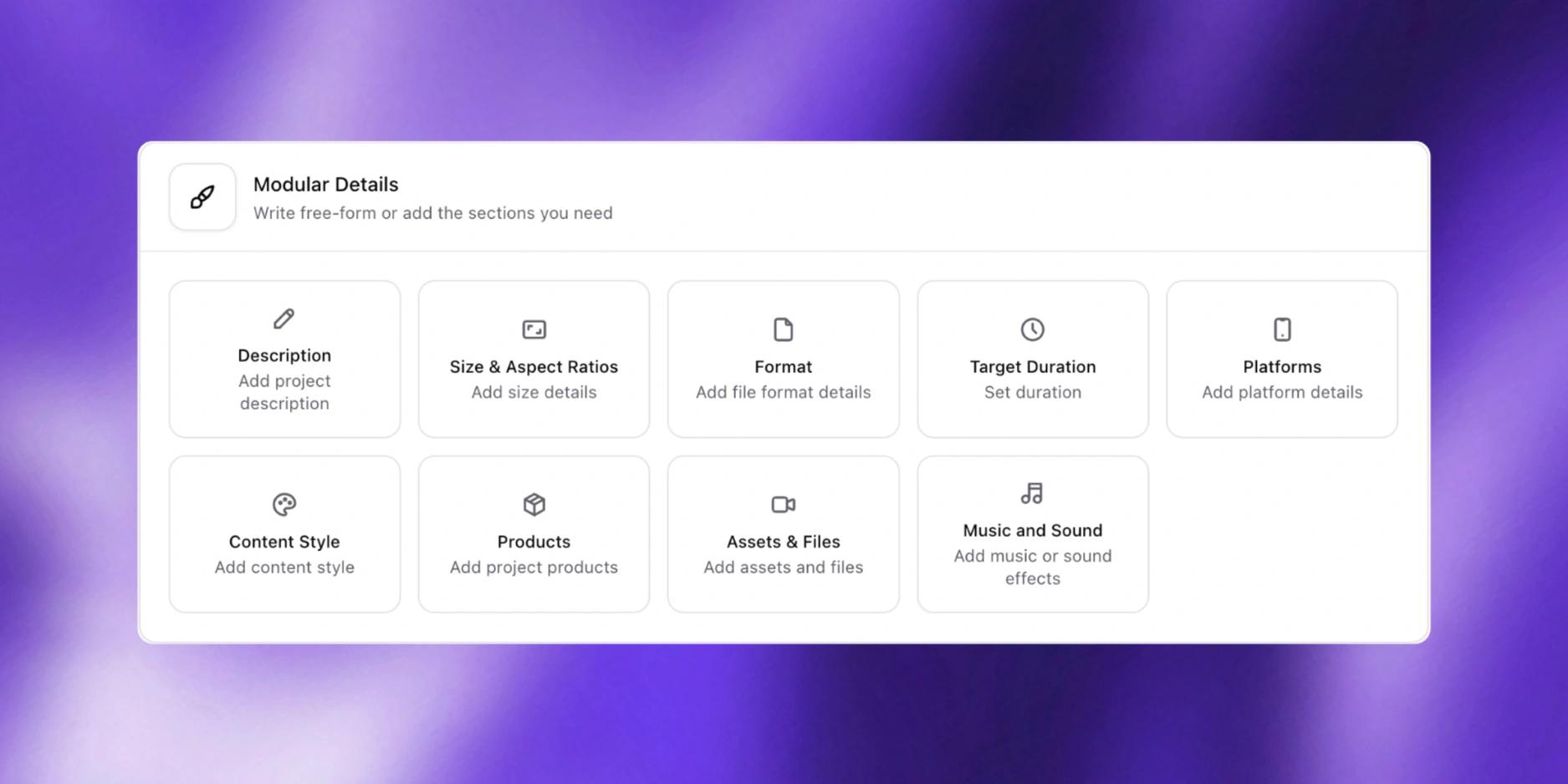This screenshot has width=1568, height=784.
Task: Add the Assets & Files section
Action: (x=783, y=542)
